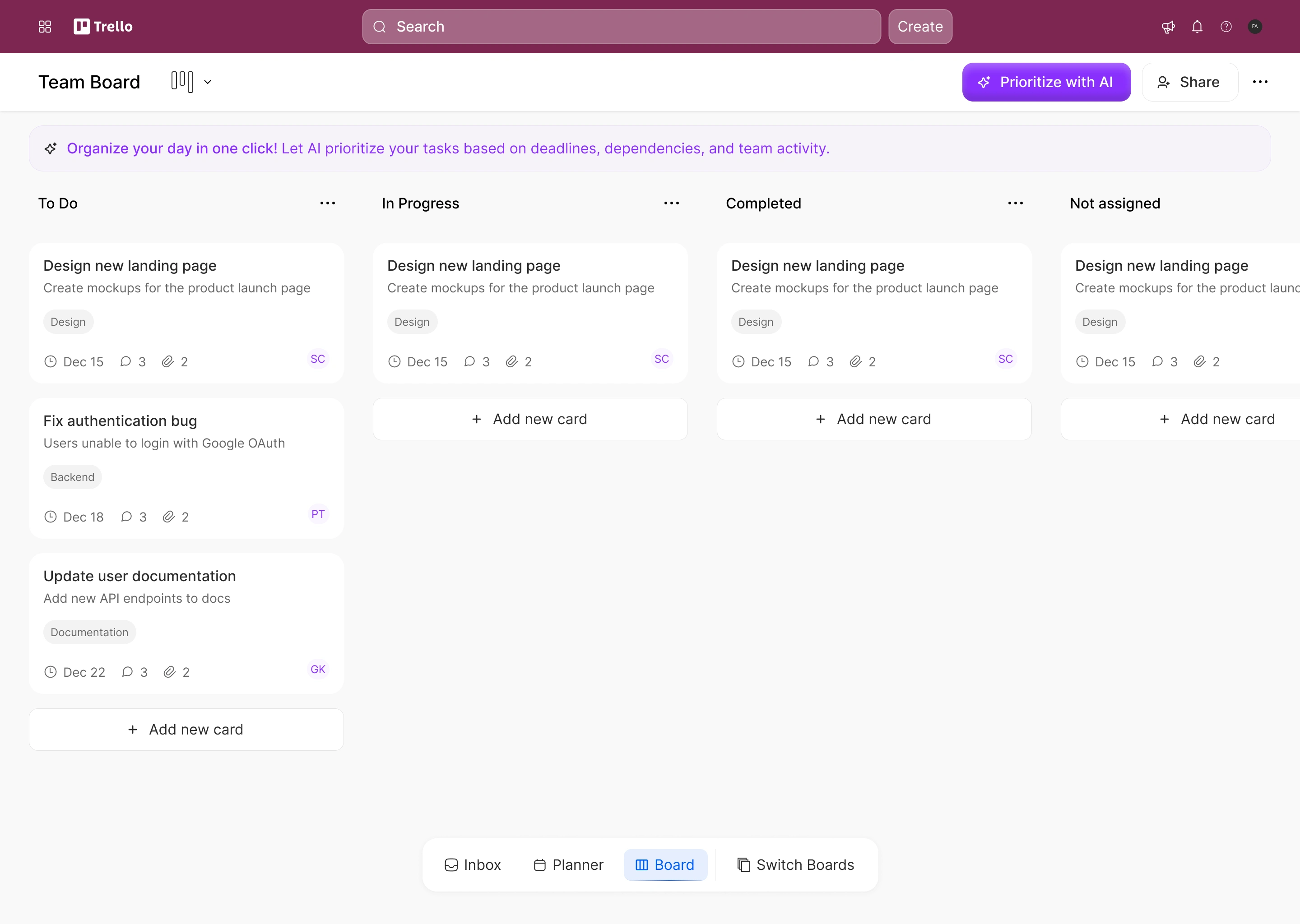The image size is (1300, 924).
Task: Open the announcements megaphone icon
Action: coord(1168,27)
